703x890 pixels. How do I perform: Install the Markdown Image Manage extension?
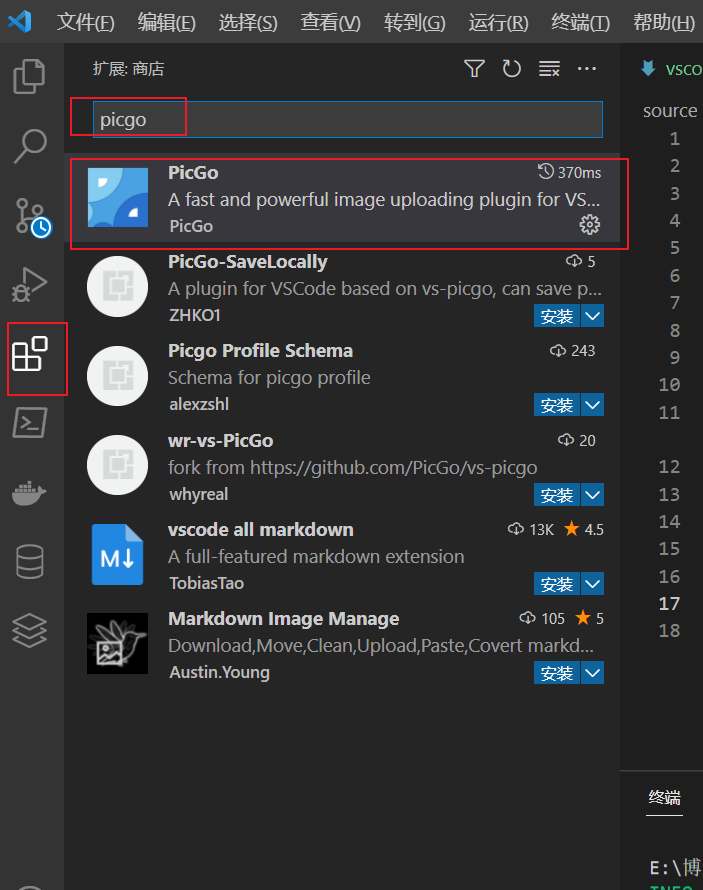pyautogui.click(x=557, y=673)
